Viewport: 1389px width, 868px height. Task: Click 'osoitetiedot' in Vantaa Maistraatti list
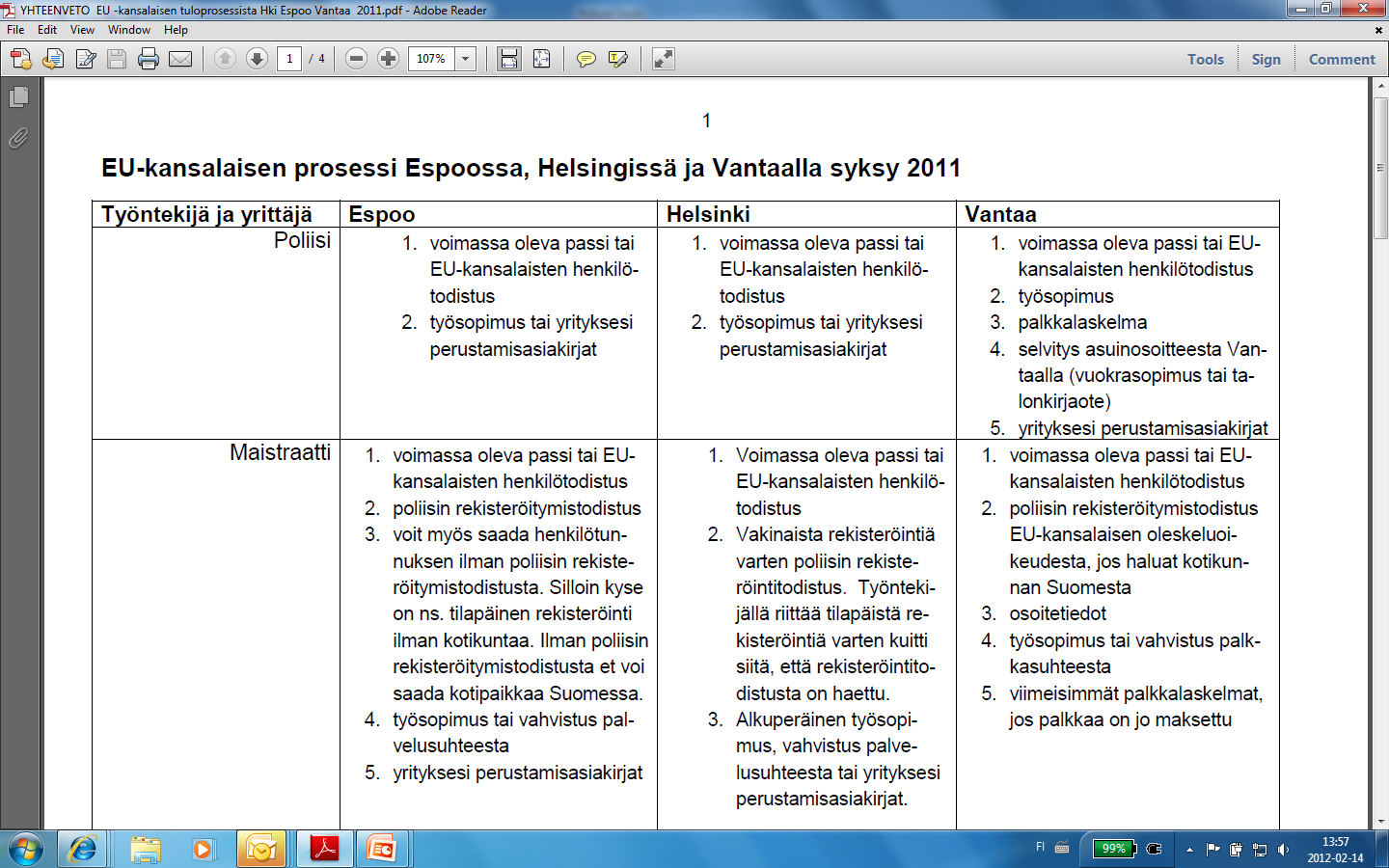[x=1057, y=613]
